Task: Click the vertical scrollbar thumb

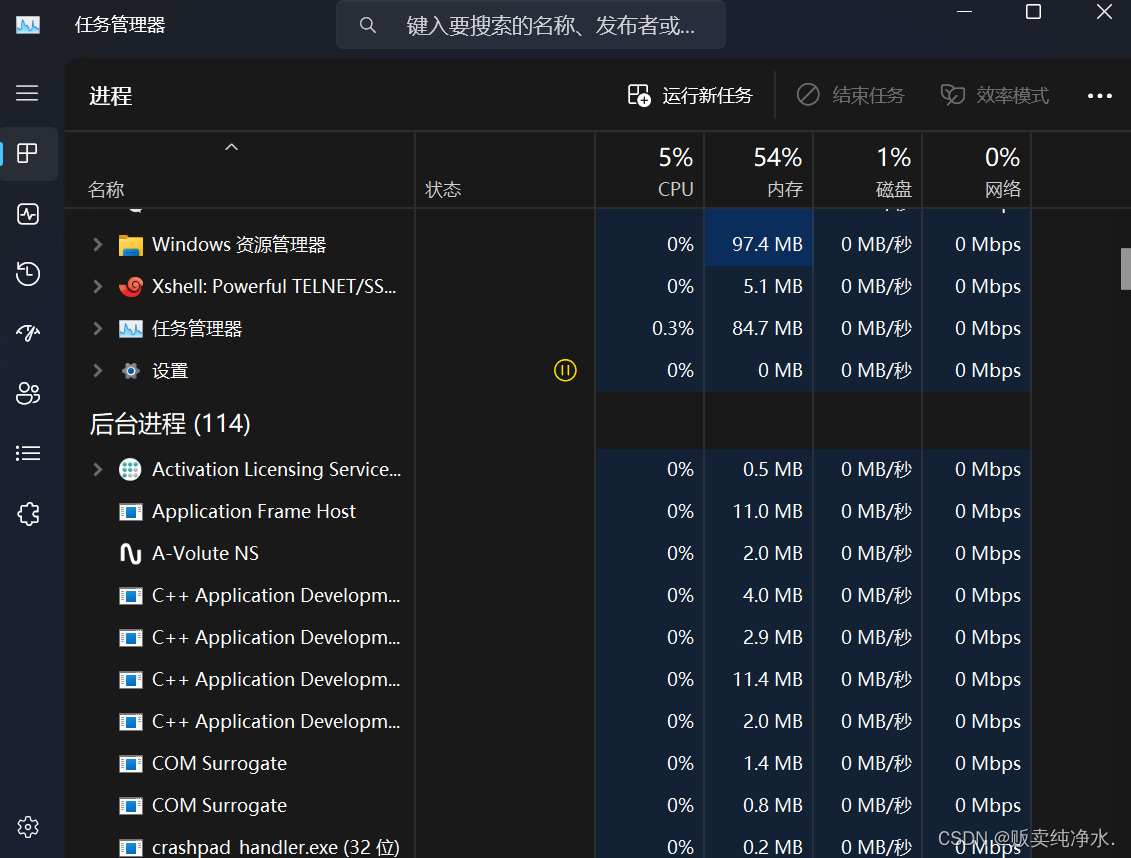Action: pos(1125,268)
